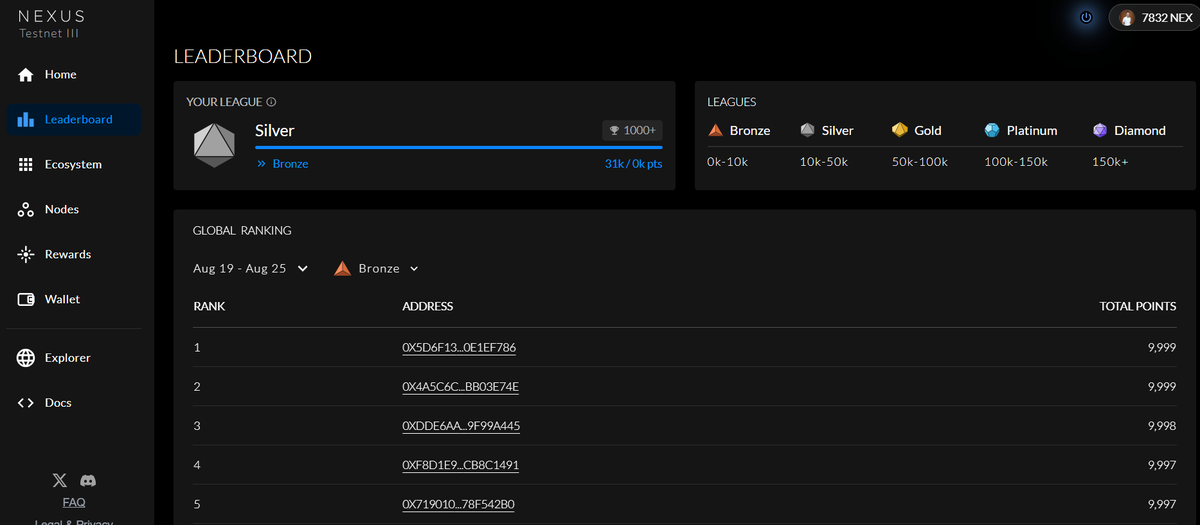
Task: Click the 7832 NEX balance button
Action: point(1153,18)
